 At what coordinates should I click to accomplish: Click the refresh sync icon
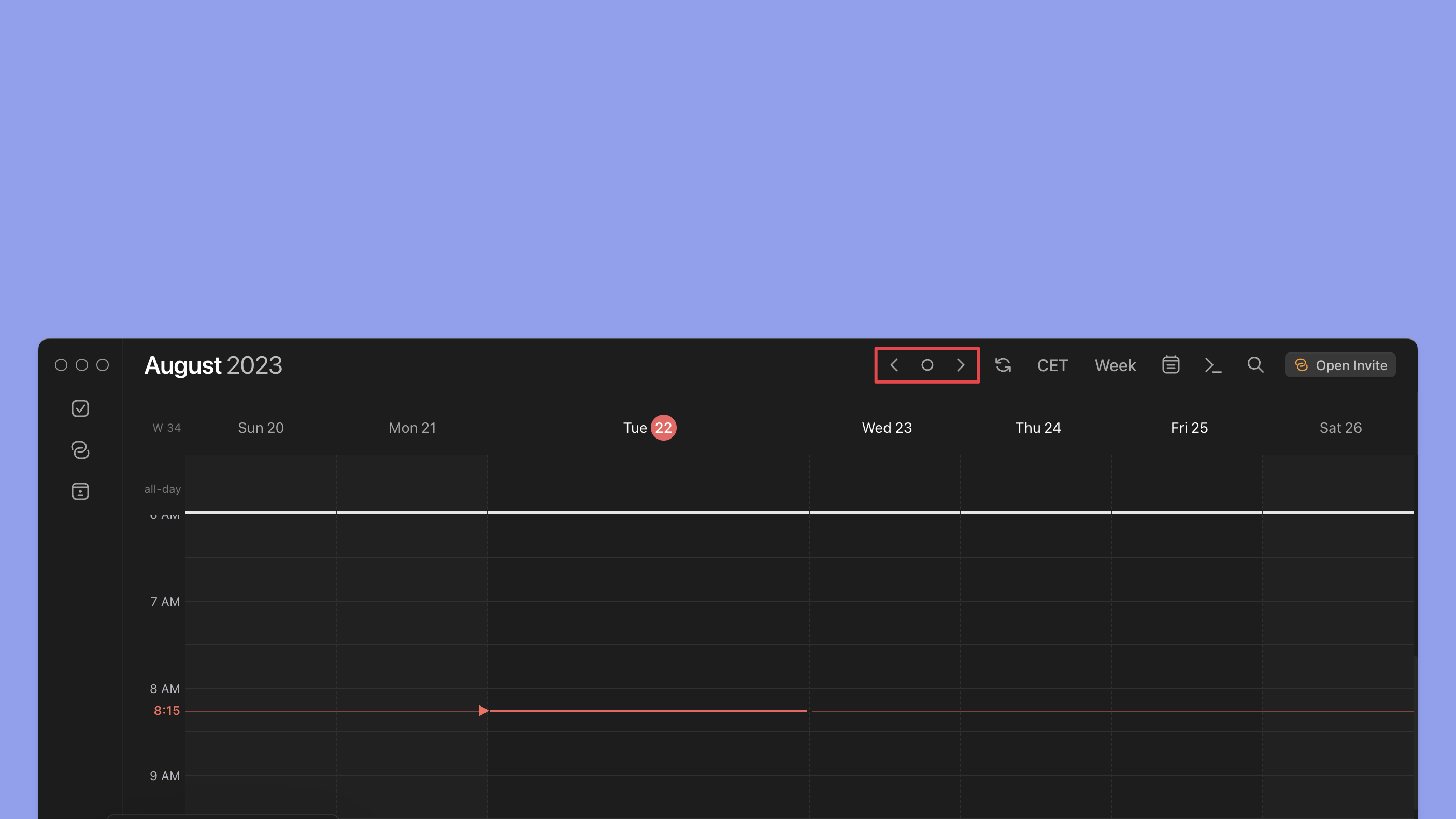pyautogui.click(x=1003, y=365)
